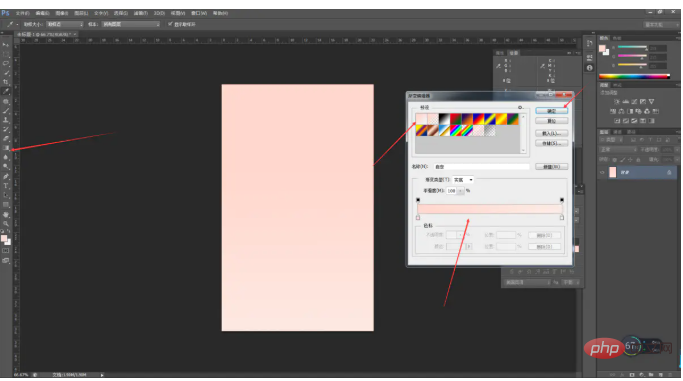The width and height of the screenshot is (683, 381).
Task: Click the right opacity stop above gradient bar
Action: (x=562, y=200)
